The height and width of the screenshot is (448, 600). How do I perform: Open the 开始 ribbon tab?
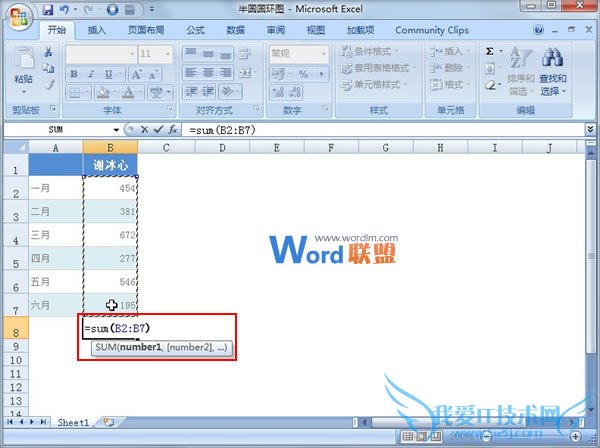[x=57, y=30]
